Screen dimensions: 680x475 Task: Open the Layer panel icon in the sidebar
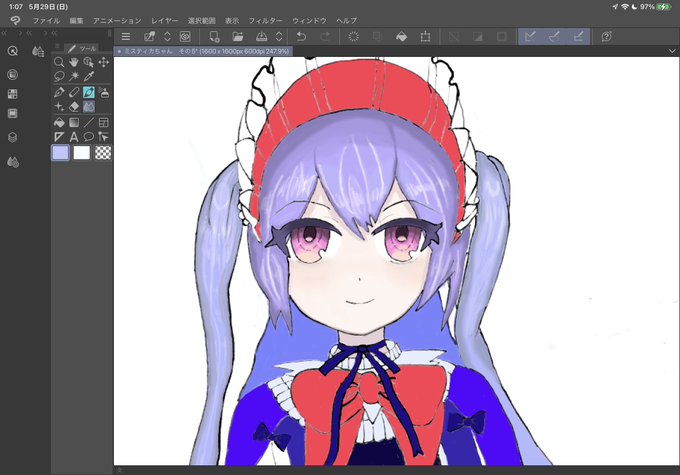13,138
